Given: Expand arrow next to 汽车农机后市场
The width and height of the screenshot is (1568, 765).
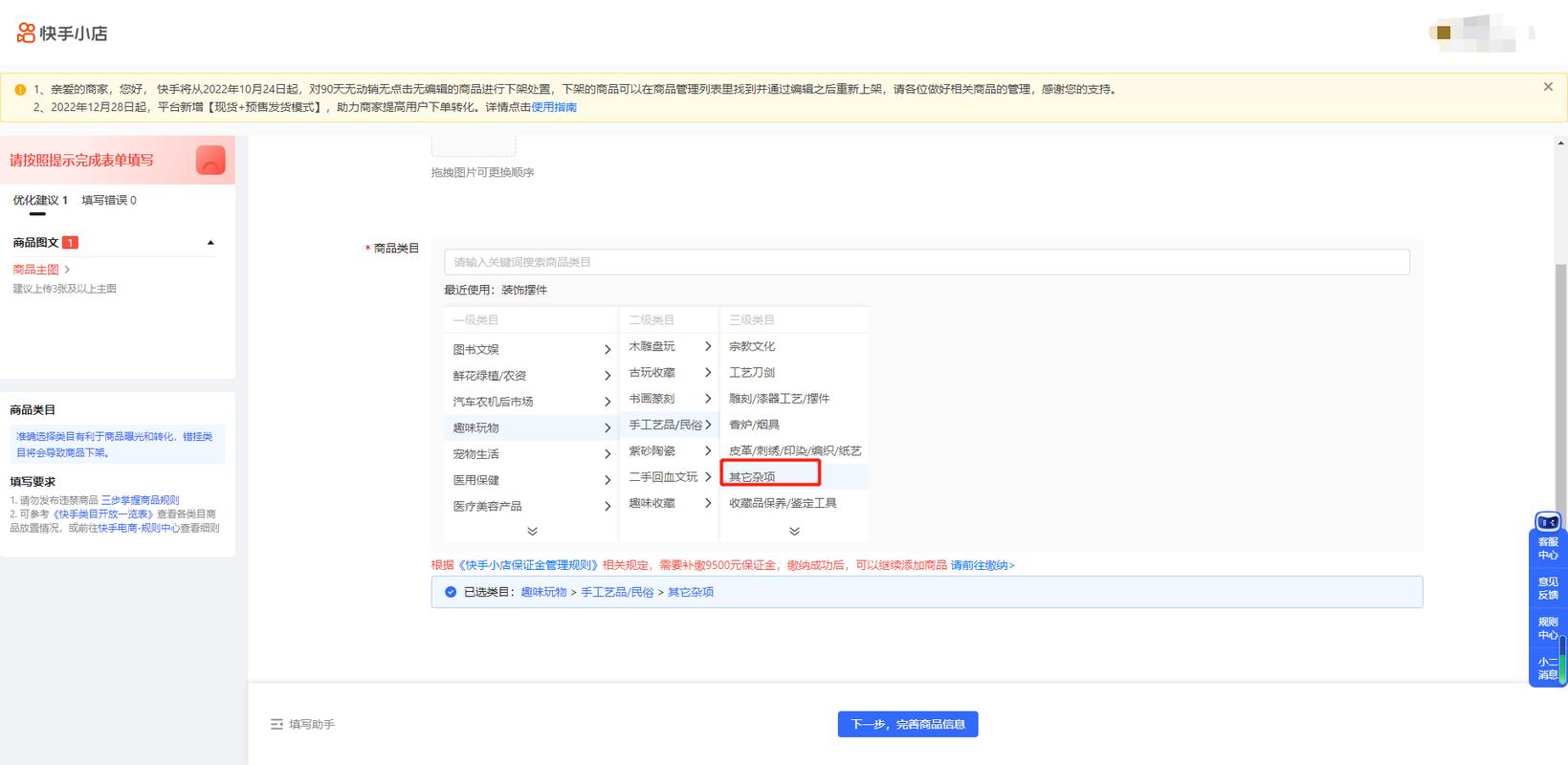Looking at the screenshot, I should tap(607, 402).
